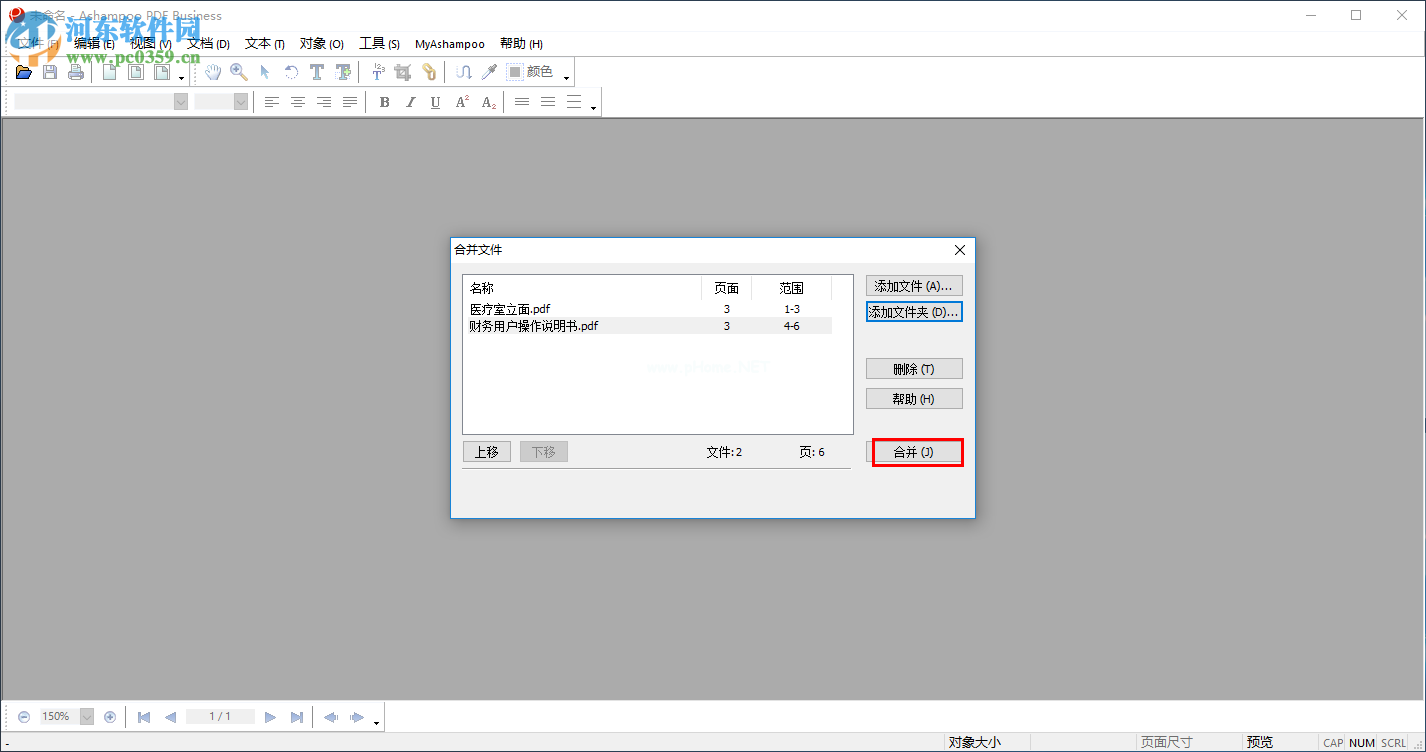
Task: Open the 视图 (V) menu
Action: tap(151, 44)
